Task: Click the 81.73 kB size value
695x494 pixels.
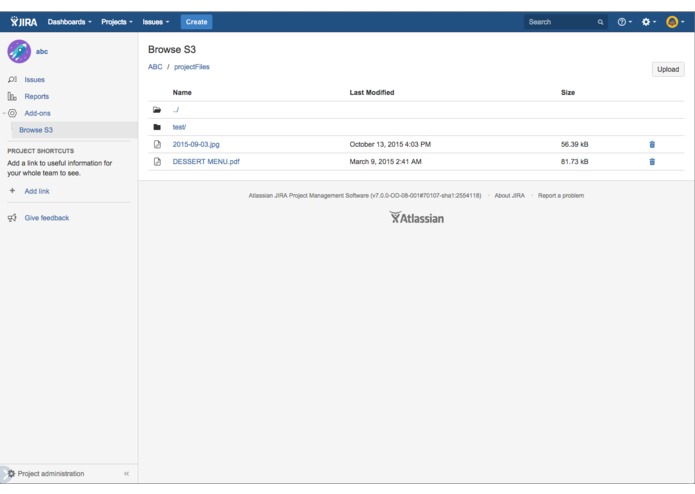Action: point(574,162)
